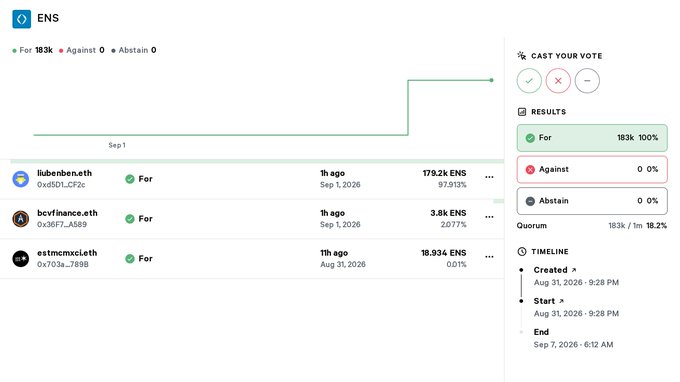Viewport: 680px width, 382px height.
Task: Click the Quorum 18.2% value
Action: point(656,225)
